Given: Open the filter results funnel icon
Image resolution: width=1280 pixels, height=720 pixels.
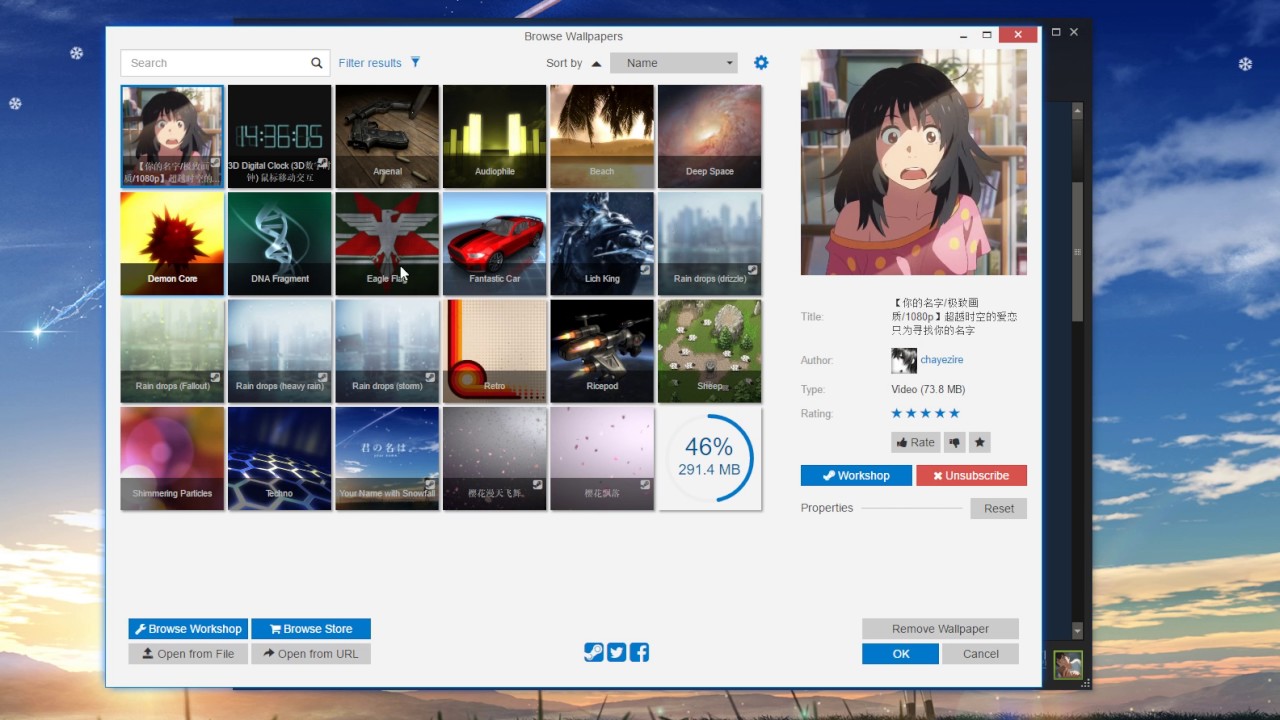Looking at the screenshot, I should tap(415, 62).
